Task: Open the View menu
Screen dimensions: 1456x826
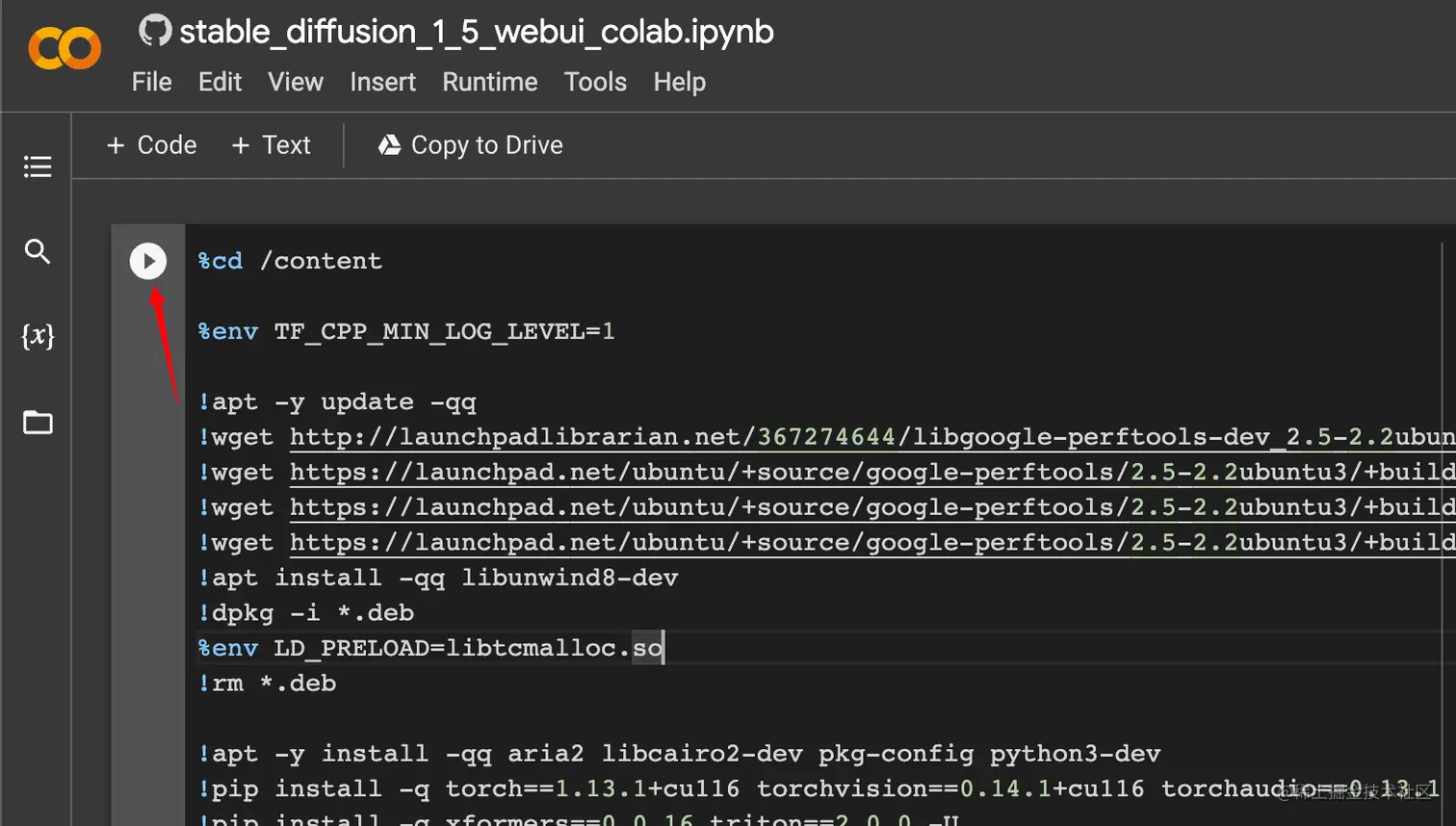Action: tap(296, 82)
